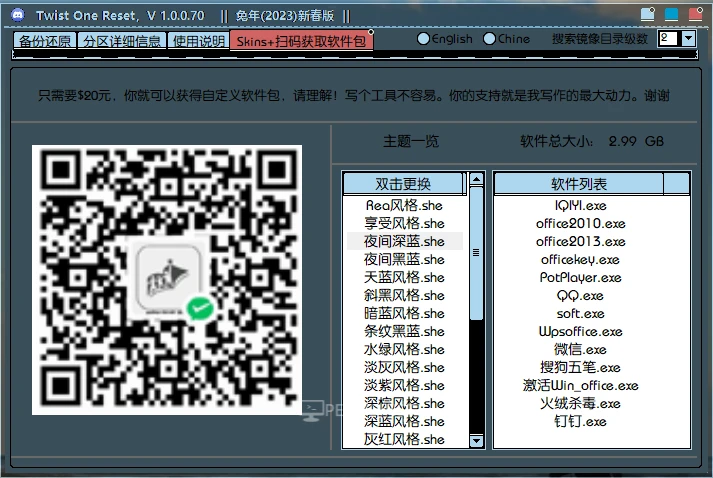This screenshot has width=713, height=478.
Task: Select 夜间黑蓝.she theme
Action: pyautogui.click(x=404, y=259)
